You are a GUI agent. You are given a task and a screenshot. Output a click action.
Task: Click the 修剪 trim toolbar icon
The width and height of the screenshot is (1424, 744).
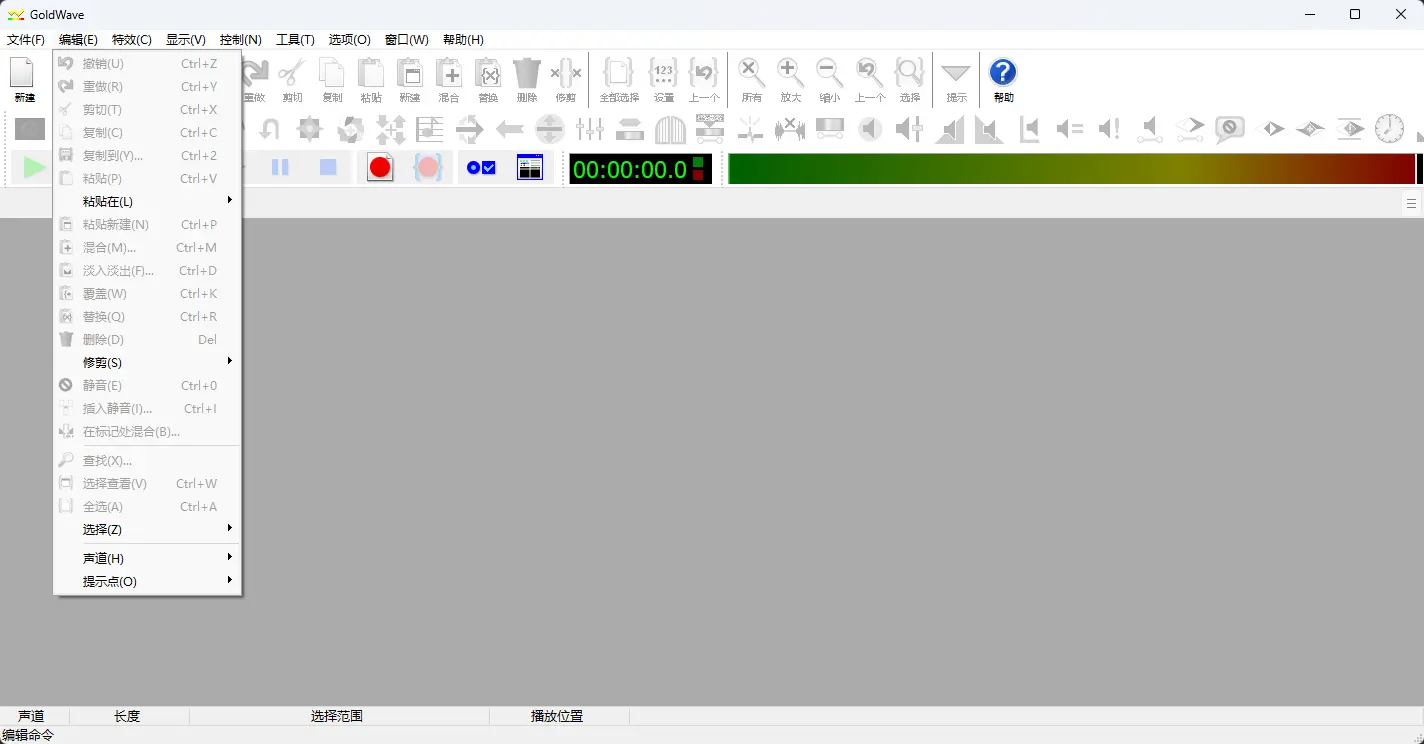tap(566, 79)
